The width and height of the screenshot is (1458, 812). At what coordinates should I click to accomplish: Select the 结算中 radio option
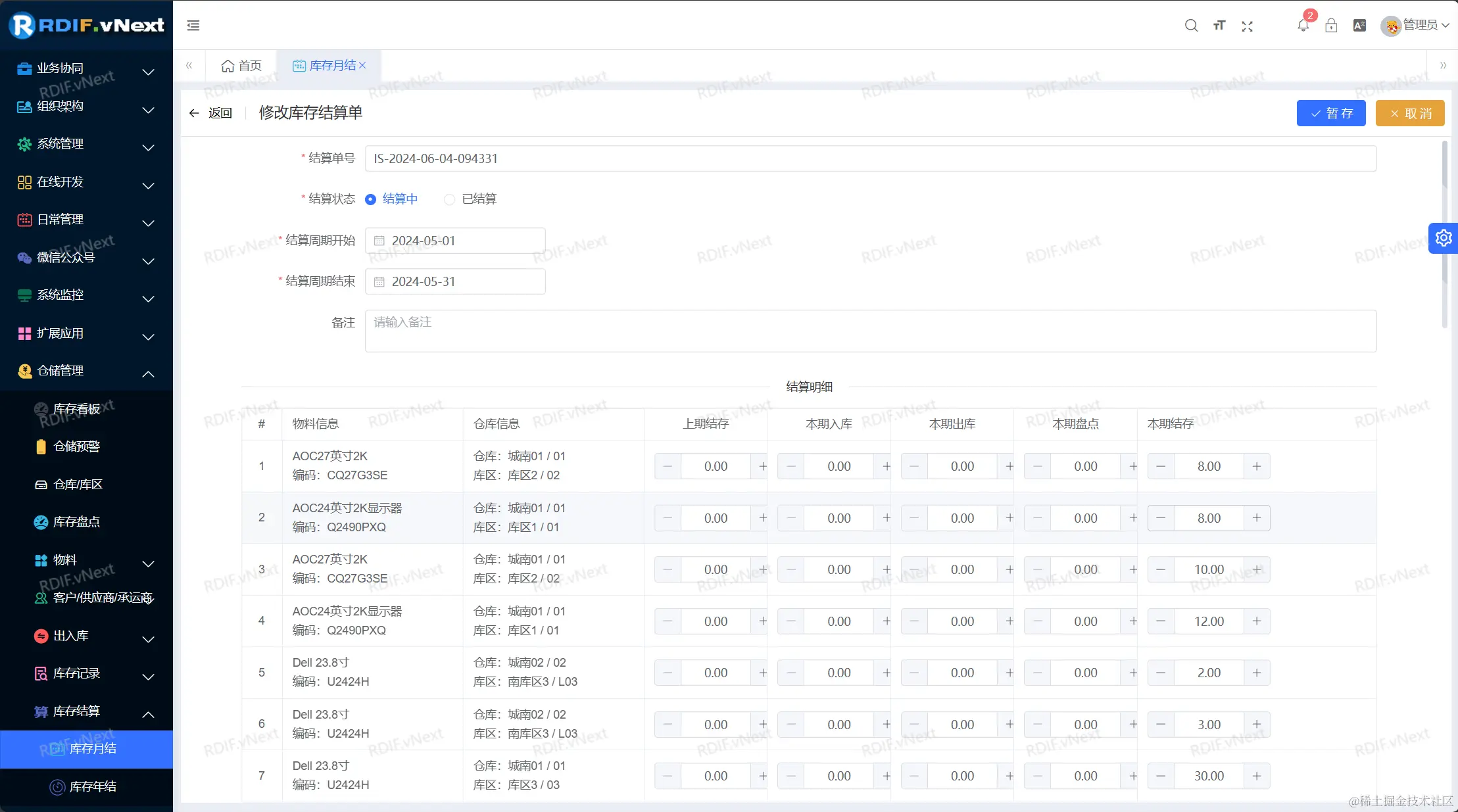point(371,199)
